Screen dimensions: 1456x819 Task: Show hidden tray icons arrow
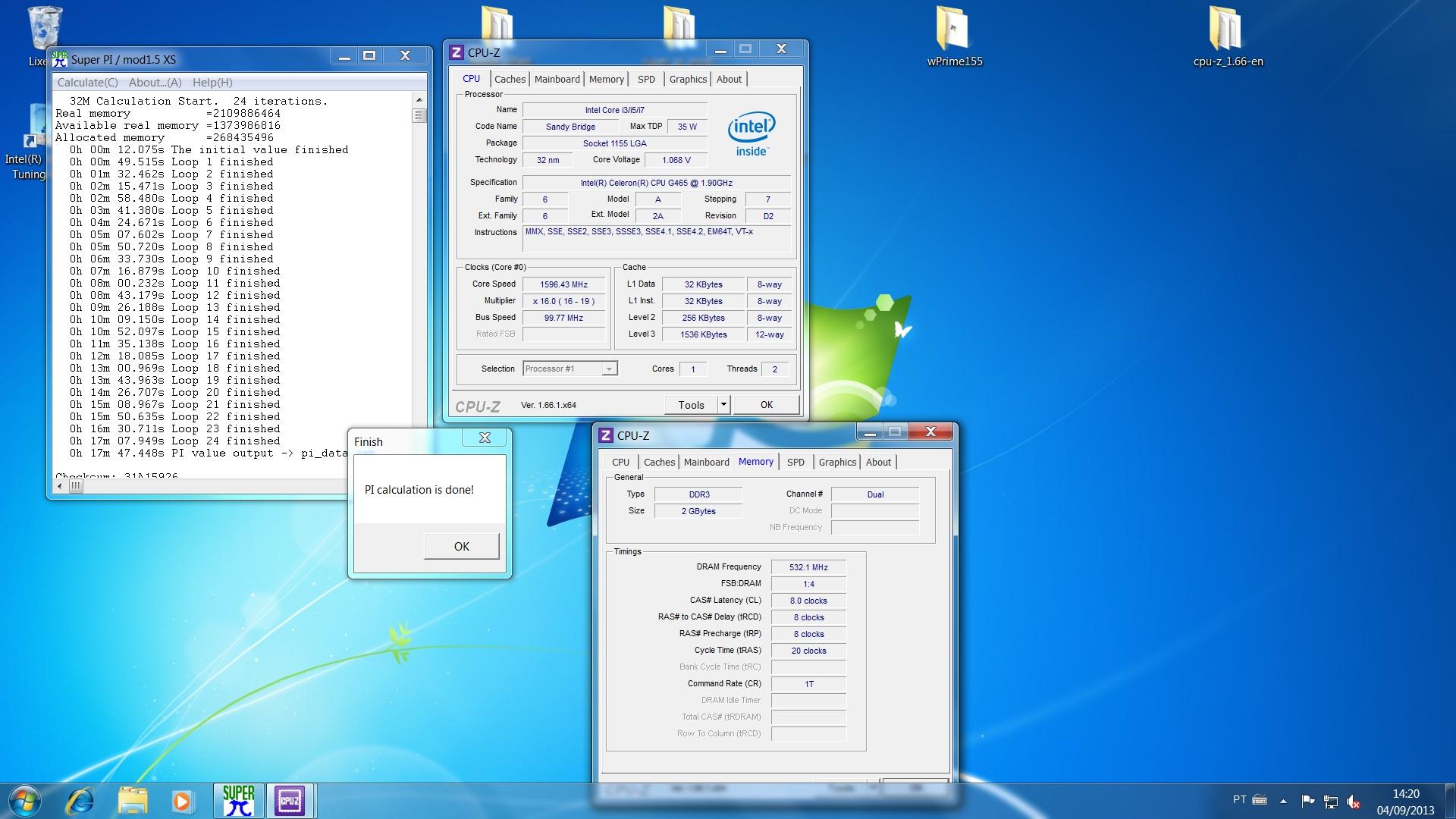click(1283, 801)
